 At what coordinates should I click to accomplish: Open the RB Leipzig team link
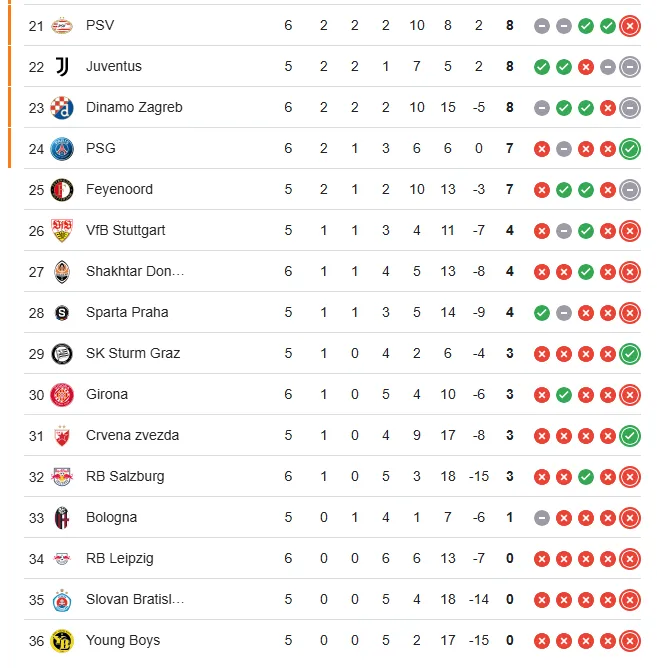(119, 559)
